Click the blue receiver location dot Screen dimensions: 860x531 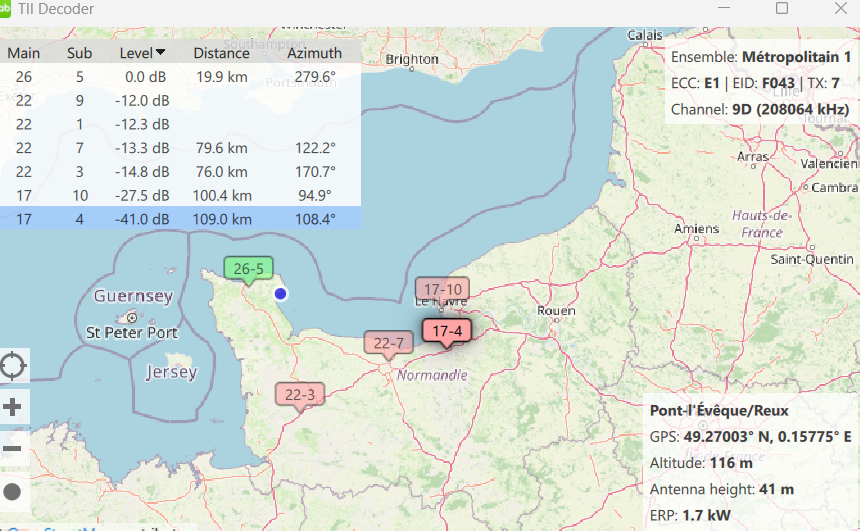[x=280, y=294]
